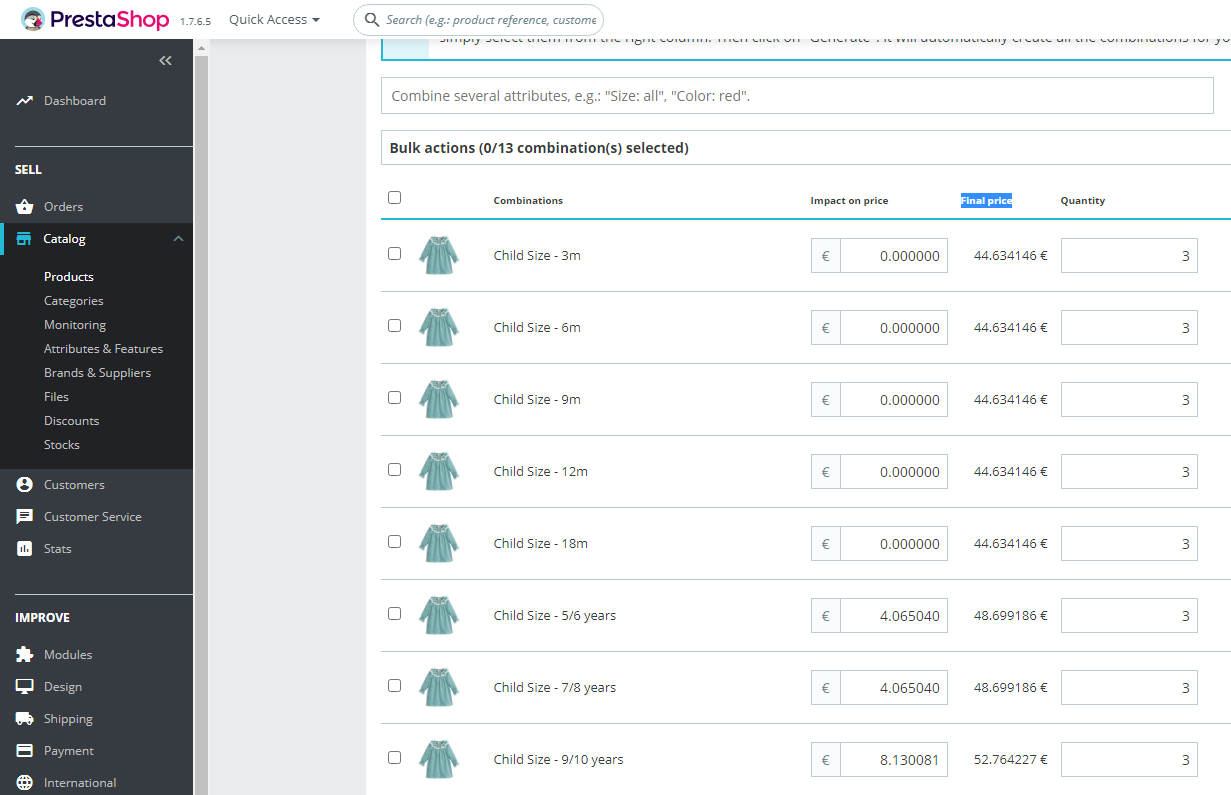Click the Dashboard trend icon
1231x795 pixels.
(x=25, y=101)
